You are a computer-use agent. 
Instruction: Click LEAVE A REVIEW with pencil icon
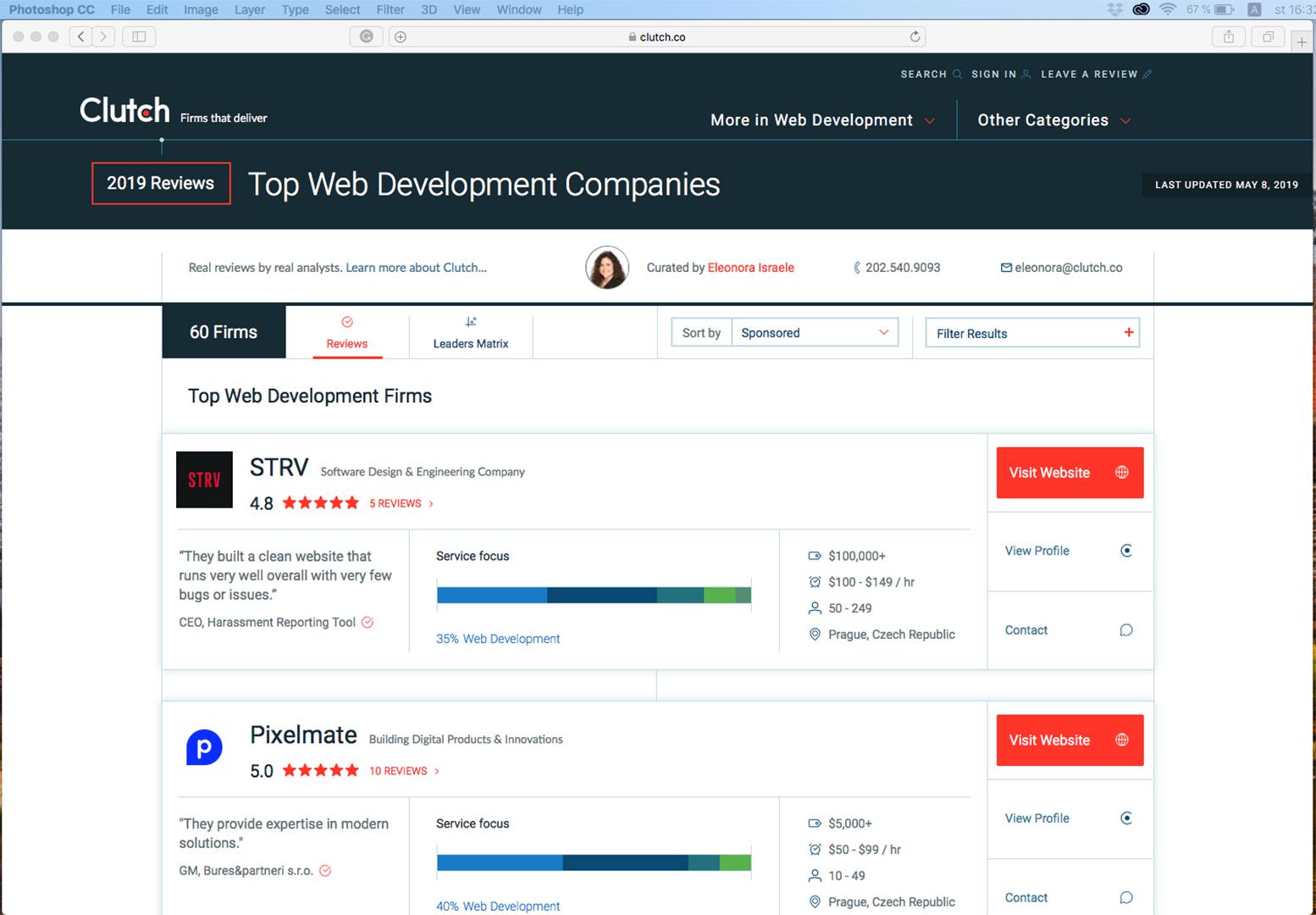click(1096, 74)
